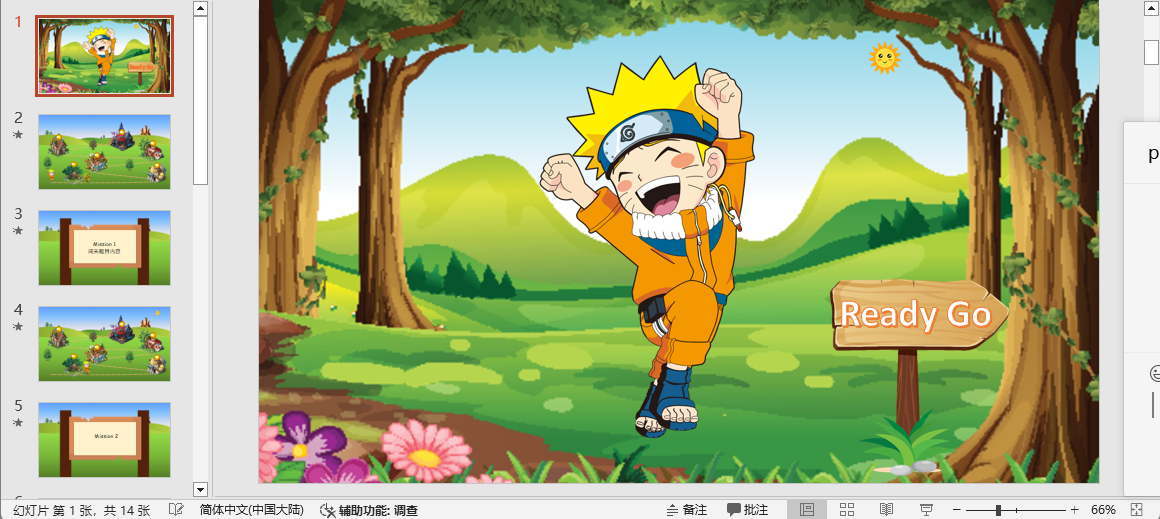Start slideshow from status bar icon
Image resolution: width=1160 pixels, height=519 pixels.
pos(926,510)
